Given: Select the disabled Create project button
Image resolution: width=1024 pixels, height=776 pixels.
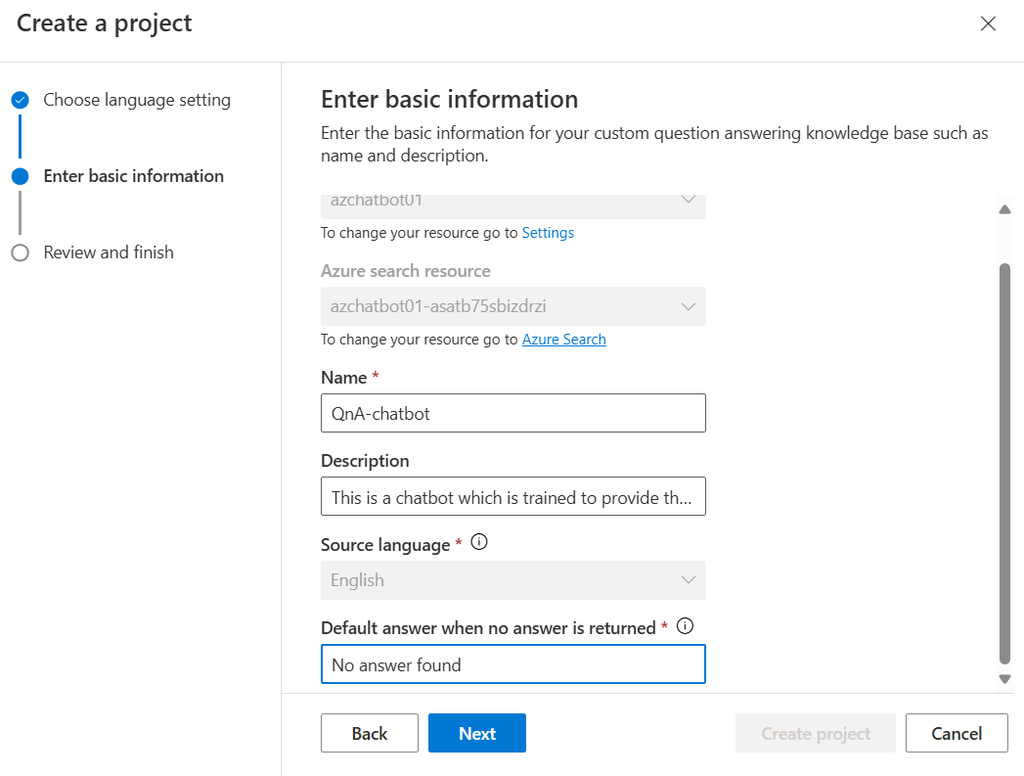Looking at the screenshot, I should click(x=816, y=733).
